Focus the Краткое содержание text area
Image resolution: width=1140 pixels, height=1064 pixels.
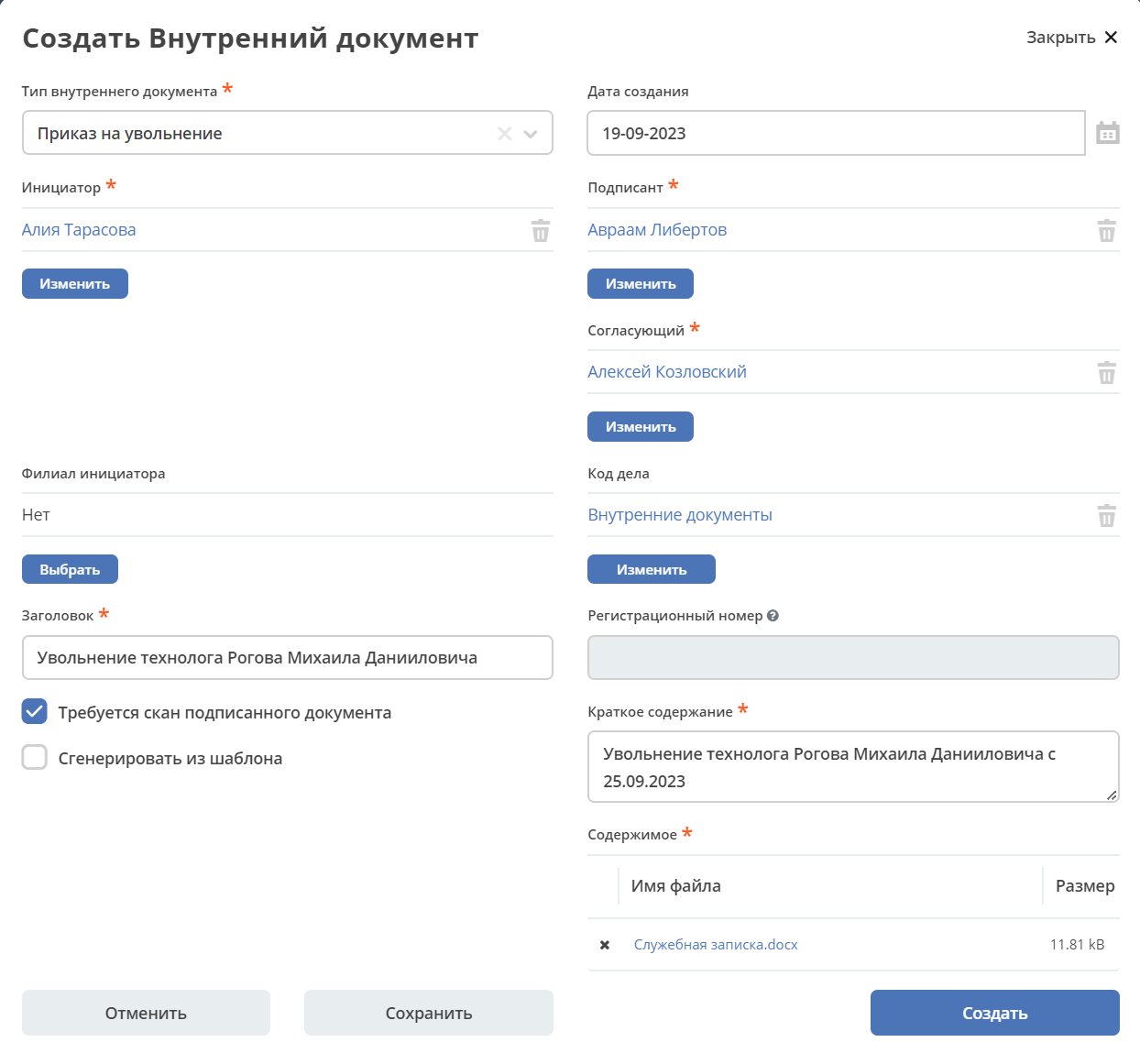tap(853, 767)
